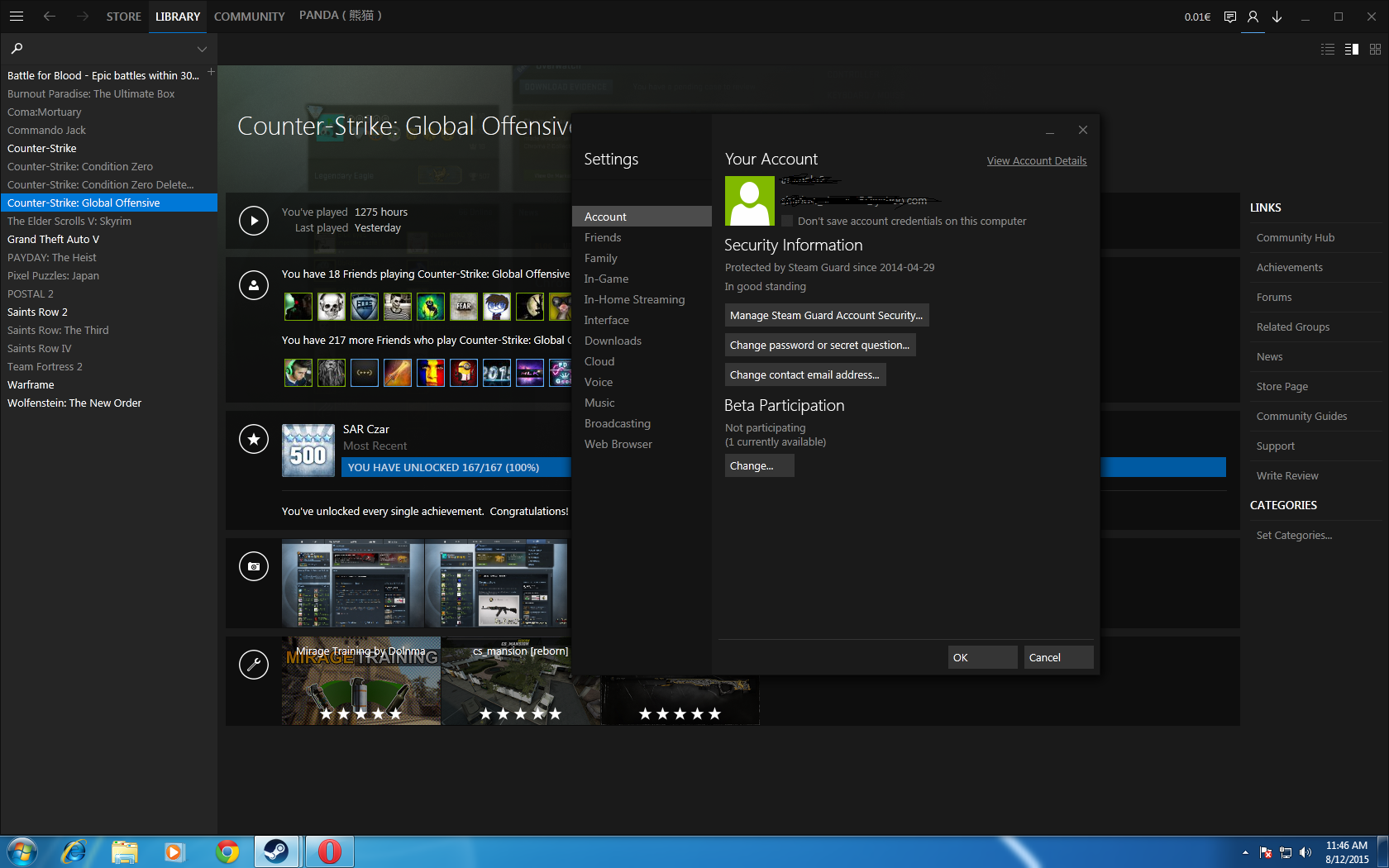Click the skull friend avatar

332,307
